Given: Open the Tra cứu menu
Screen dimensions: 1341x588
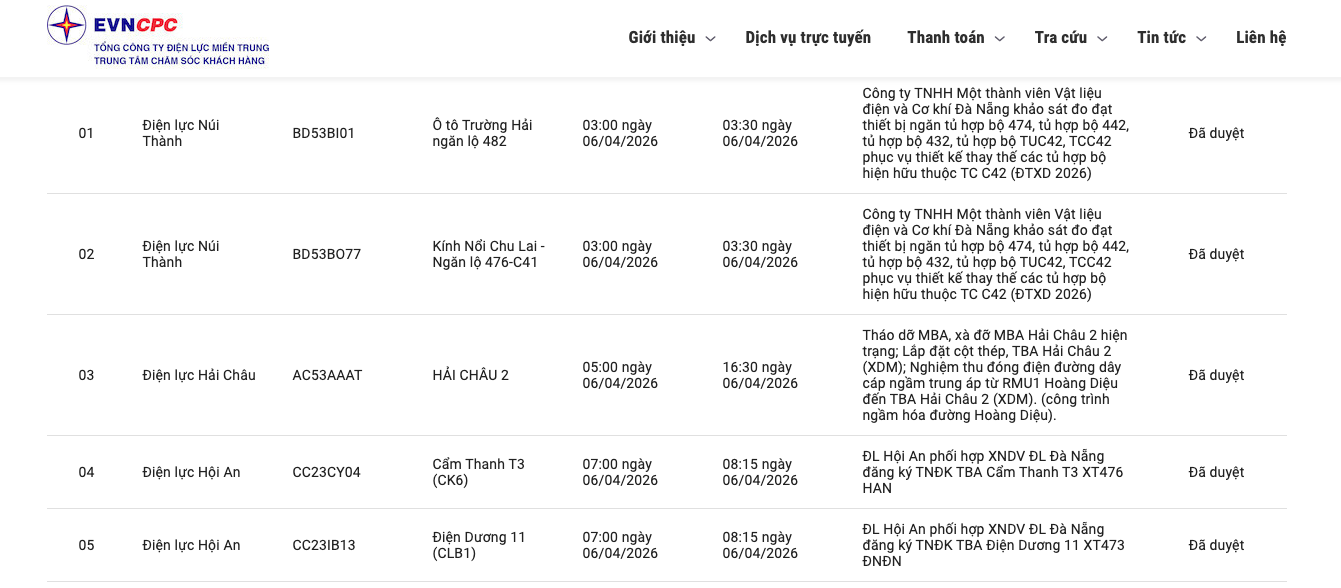Looking at the screenshot, I should point(1060,38).
